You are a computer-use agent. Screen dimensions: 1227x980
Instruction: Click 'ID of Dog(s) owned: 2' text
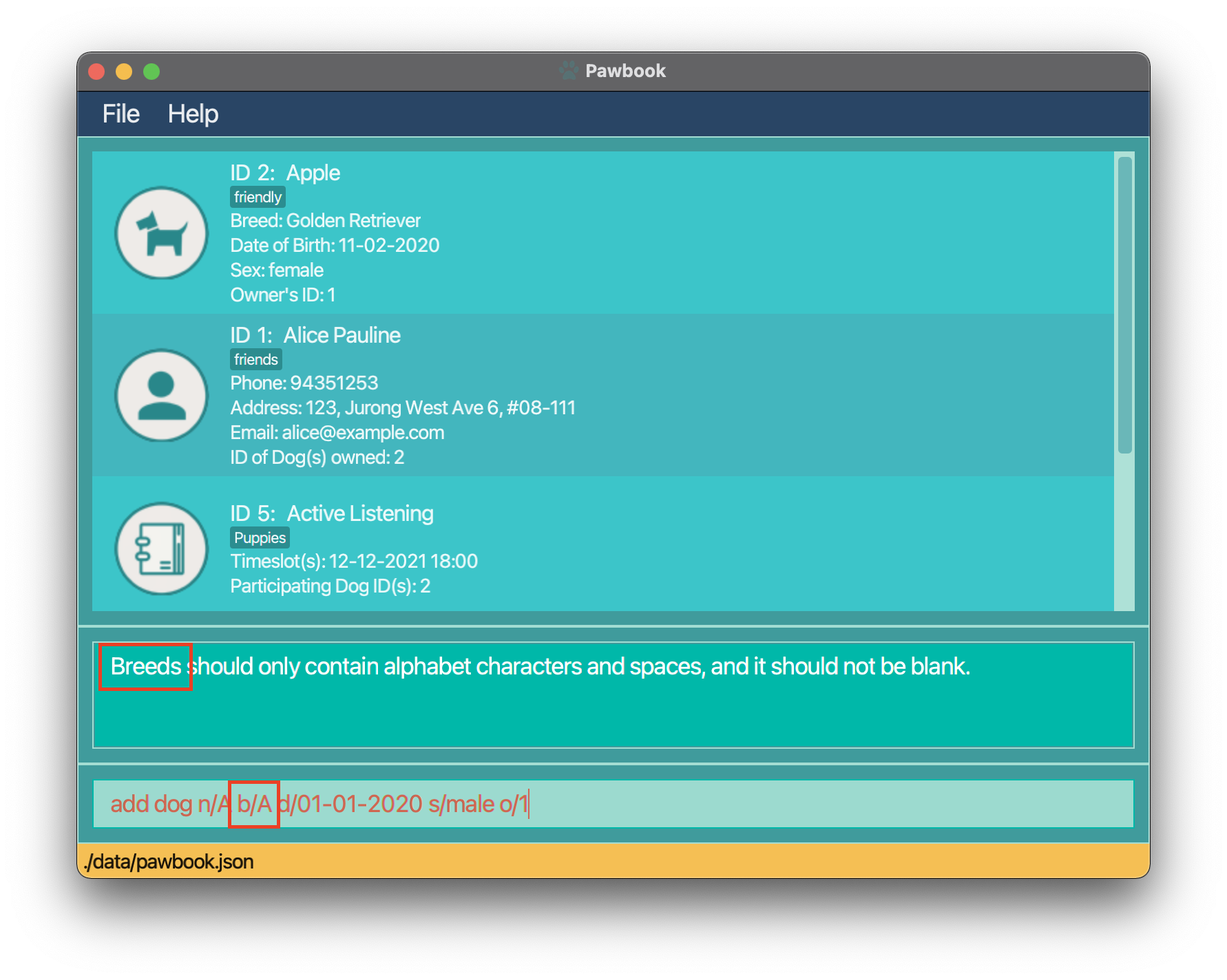click(317, 457)
